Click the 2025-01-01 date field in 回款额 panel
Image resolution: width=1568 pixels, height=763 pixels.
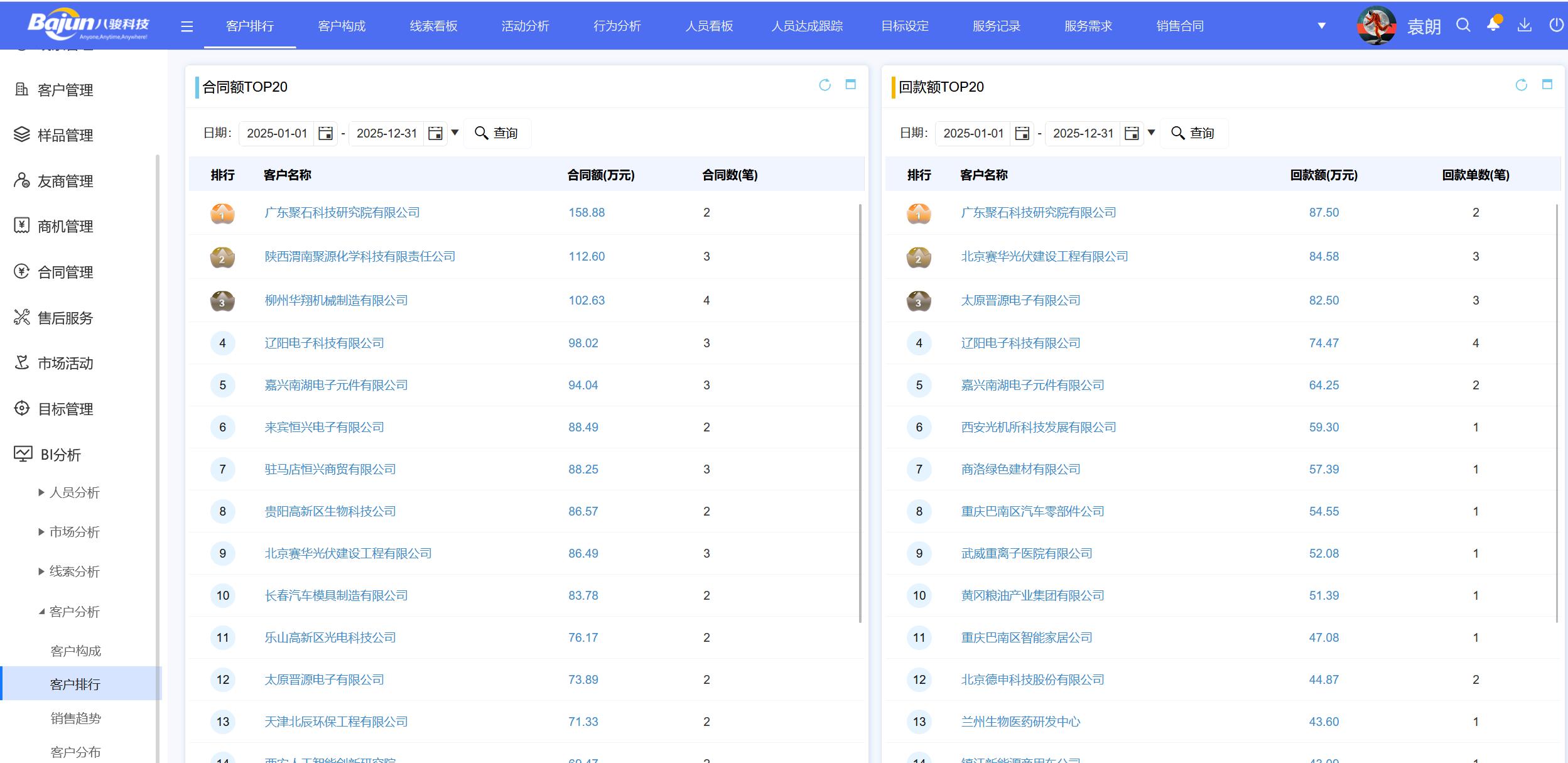click(x=973, y=133)
